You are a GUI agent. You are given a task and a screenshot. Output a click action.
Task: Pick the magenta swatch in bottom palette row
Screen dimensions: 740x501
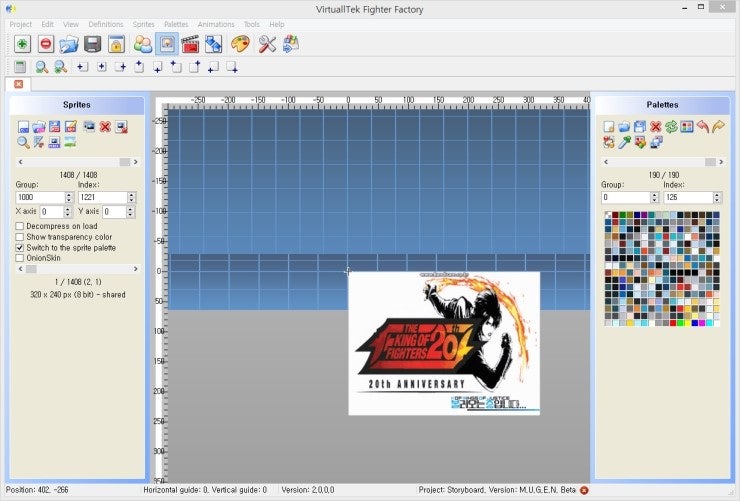702,323
